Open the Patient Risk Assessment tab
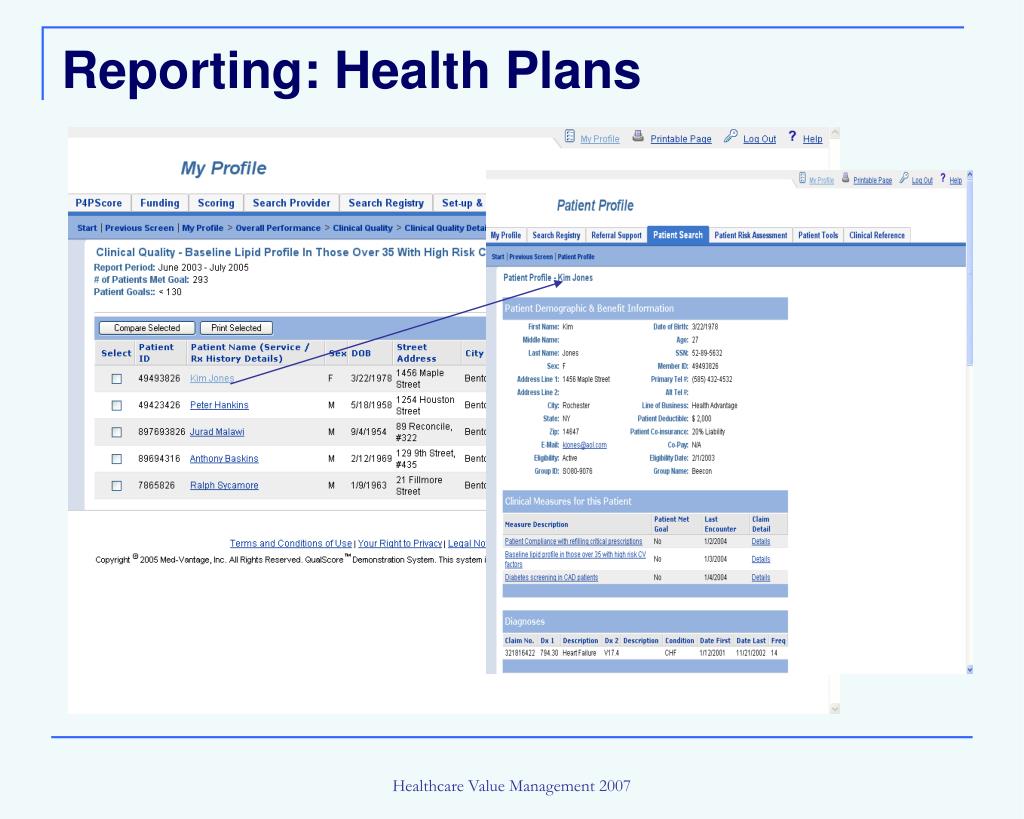Viewport: 1024px width, 819px height. (x=750, y=235)
